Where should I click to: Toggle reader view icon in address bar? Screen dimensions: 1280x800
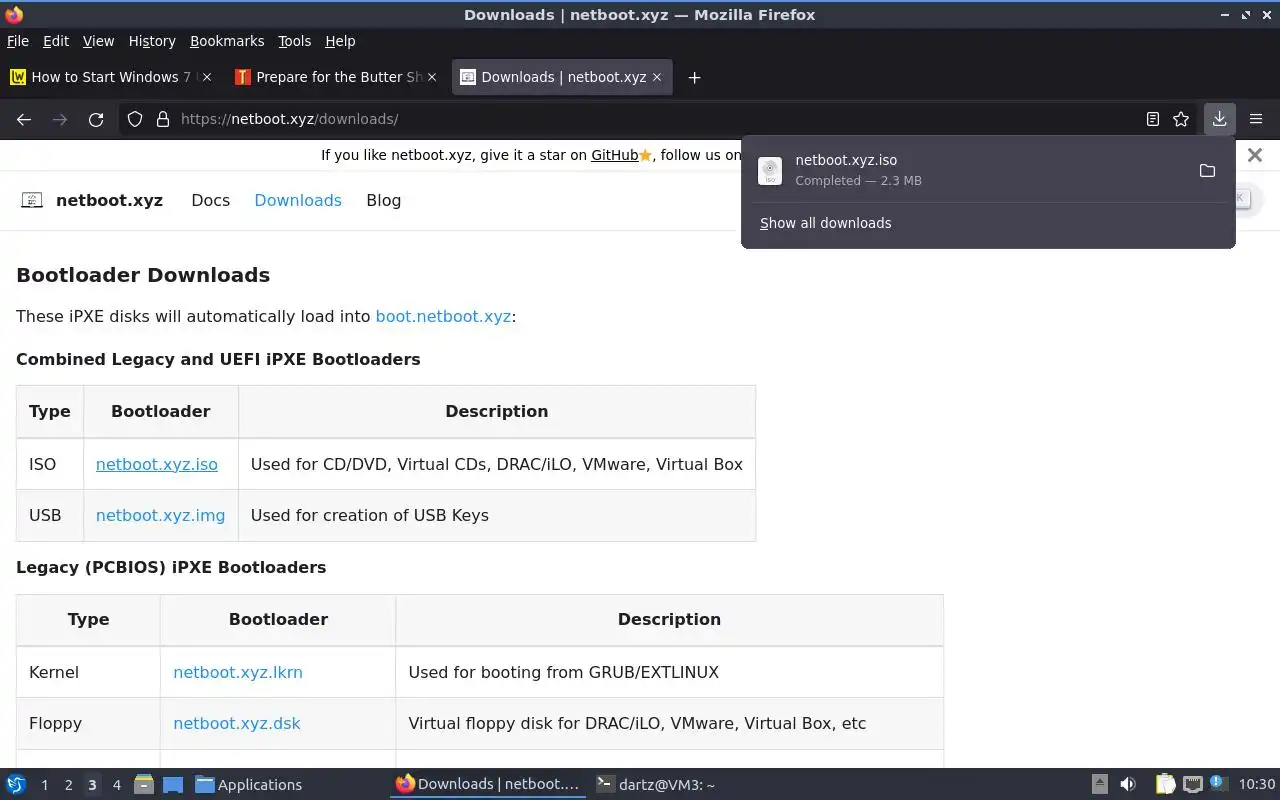1153,119
